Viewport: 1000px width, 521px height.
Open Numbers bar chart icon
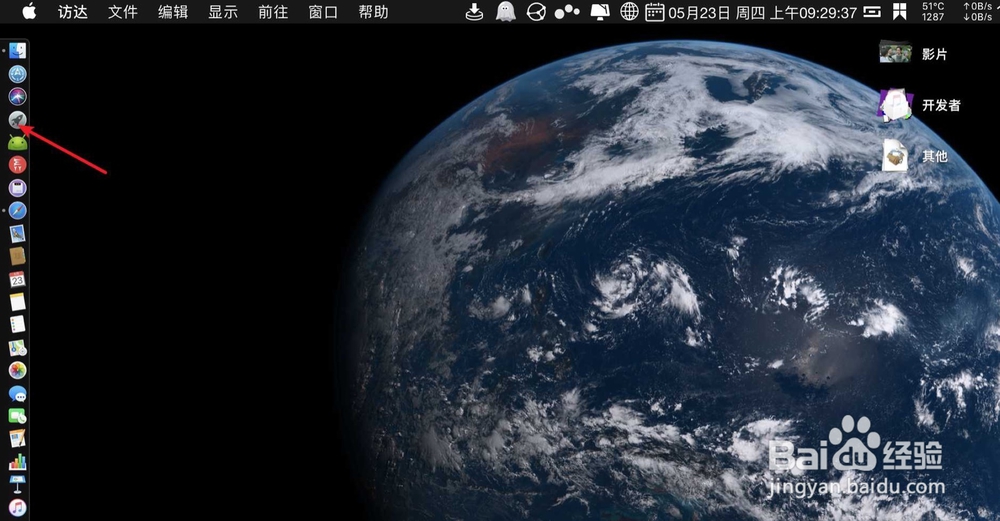[17, 462]
